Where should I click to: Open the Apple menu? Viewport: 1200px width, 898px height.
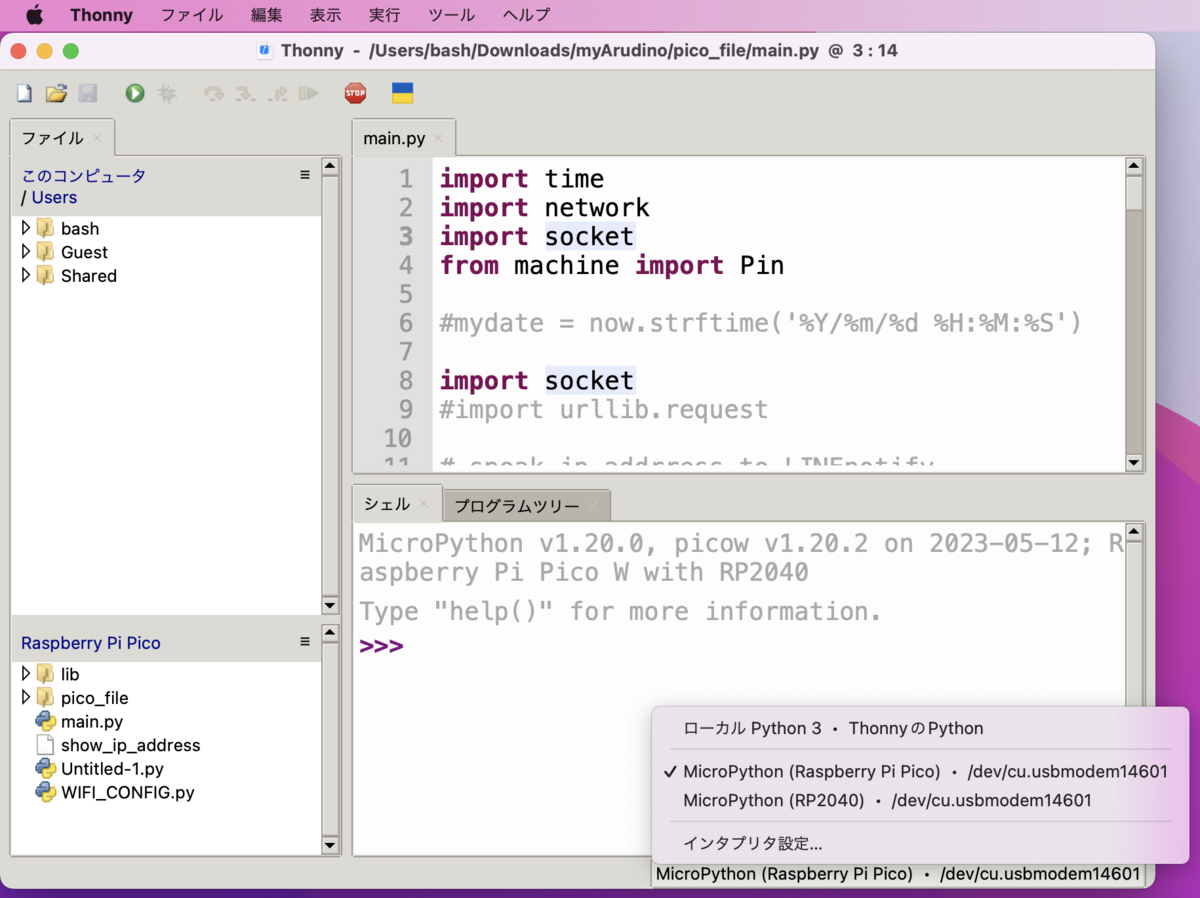(34, 15)
